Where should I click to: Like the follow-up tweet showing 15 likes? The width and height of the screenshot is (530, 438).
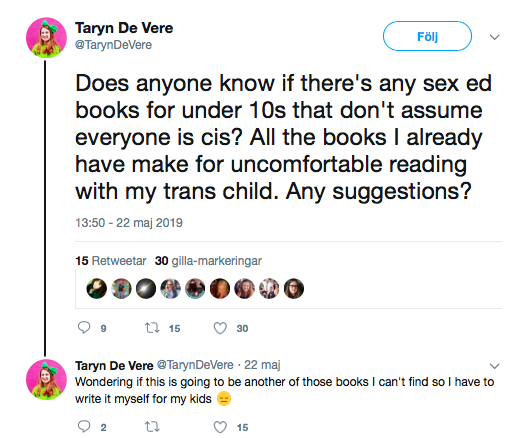pos(220,427)
